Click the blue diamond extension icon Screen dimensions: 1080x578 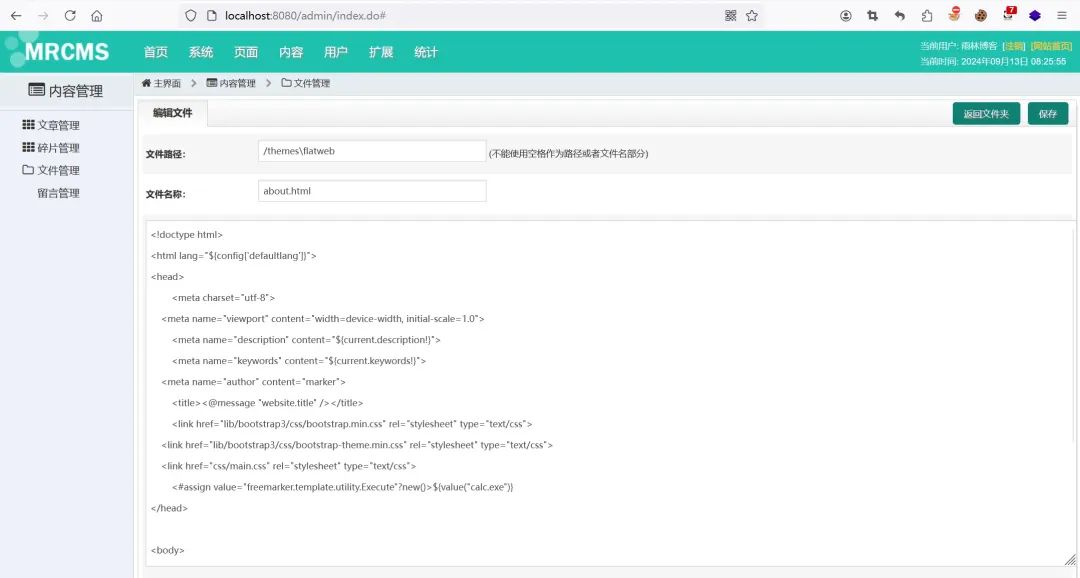[x=1035, y=15]
